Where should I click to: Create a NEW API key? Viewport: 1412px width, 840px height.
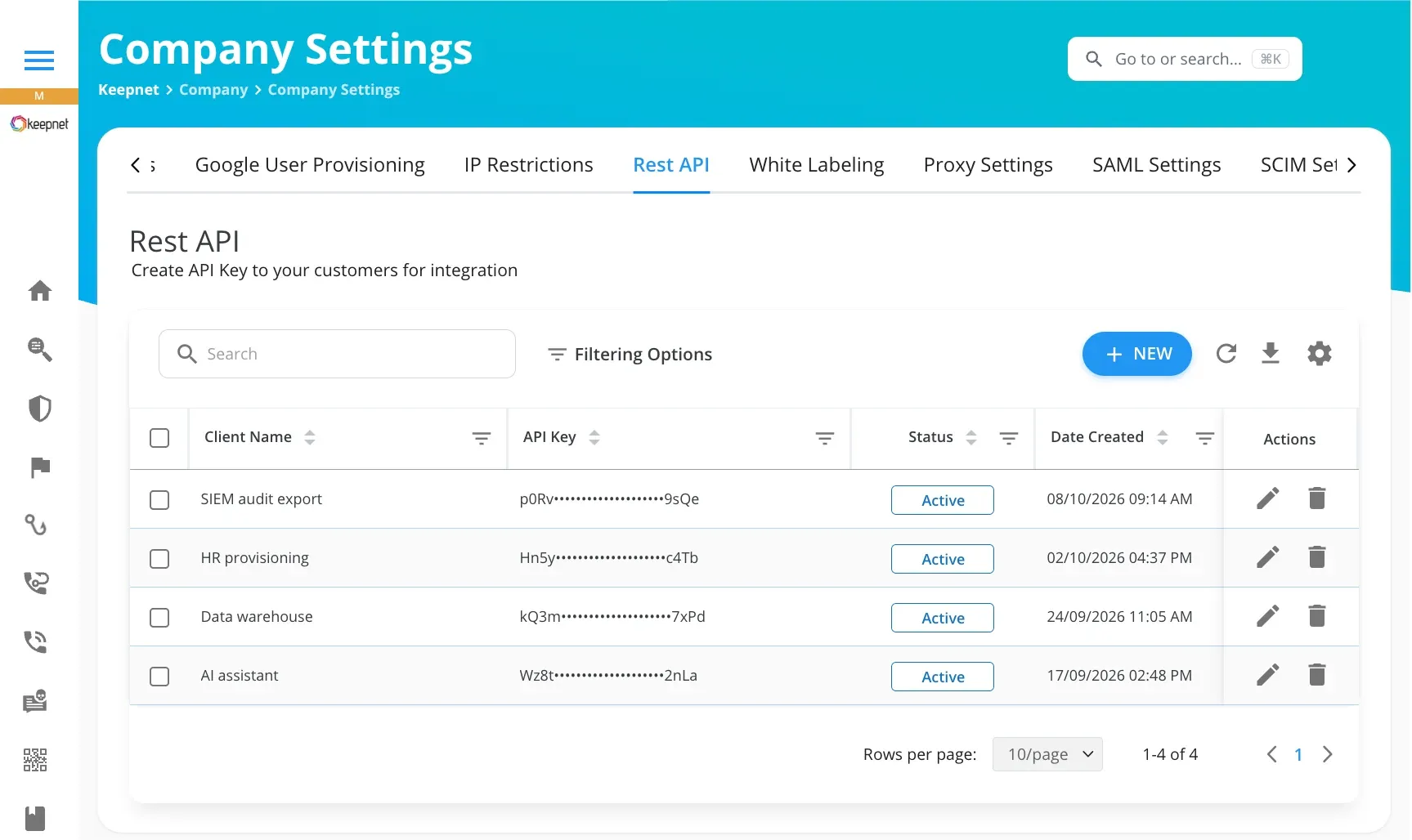[1136, 354]
